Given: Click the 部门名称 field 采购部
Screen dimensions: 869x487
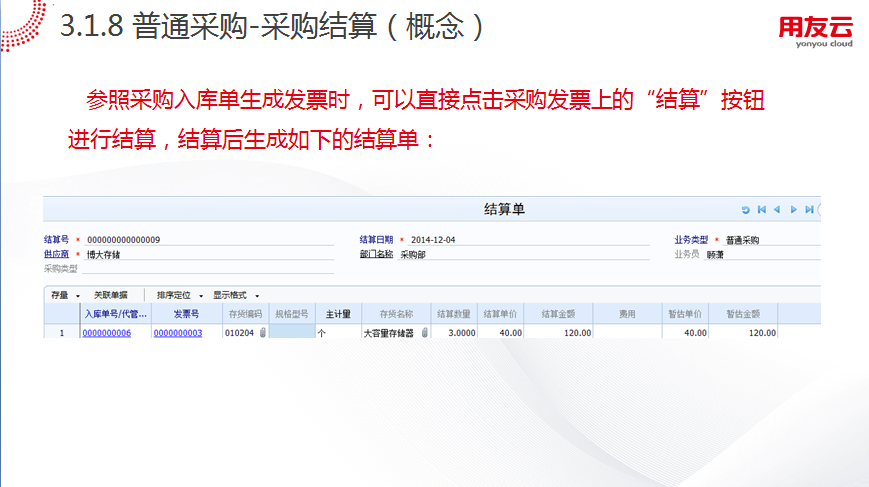Looking at the screenshot, I should [524, 254].
